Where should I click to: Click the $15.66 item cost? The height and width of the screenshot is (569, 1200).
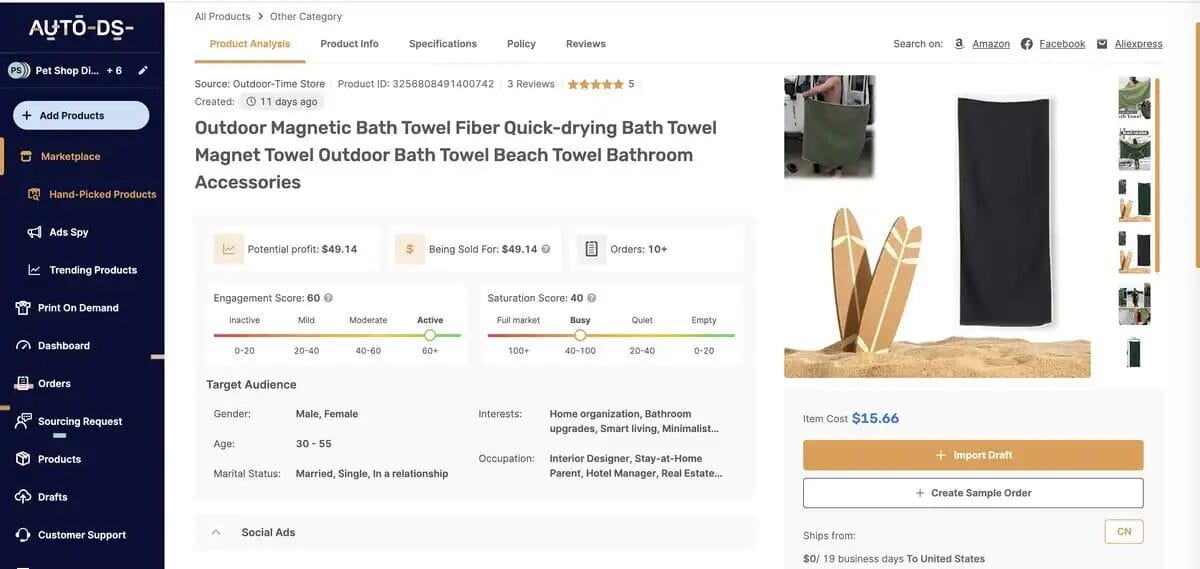point(875,418)
